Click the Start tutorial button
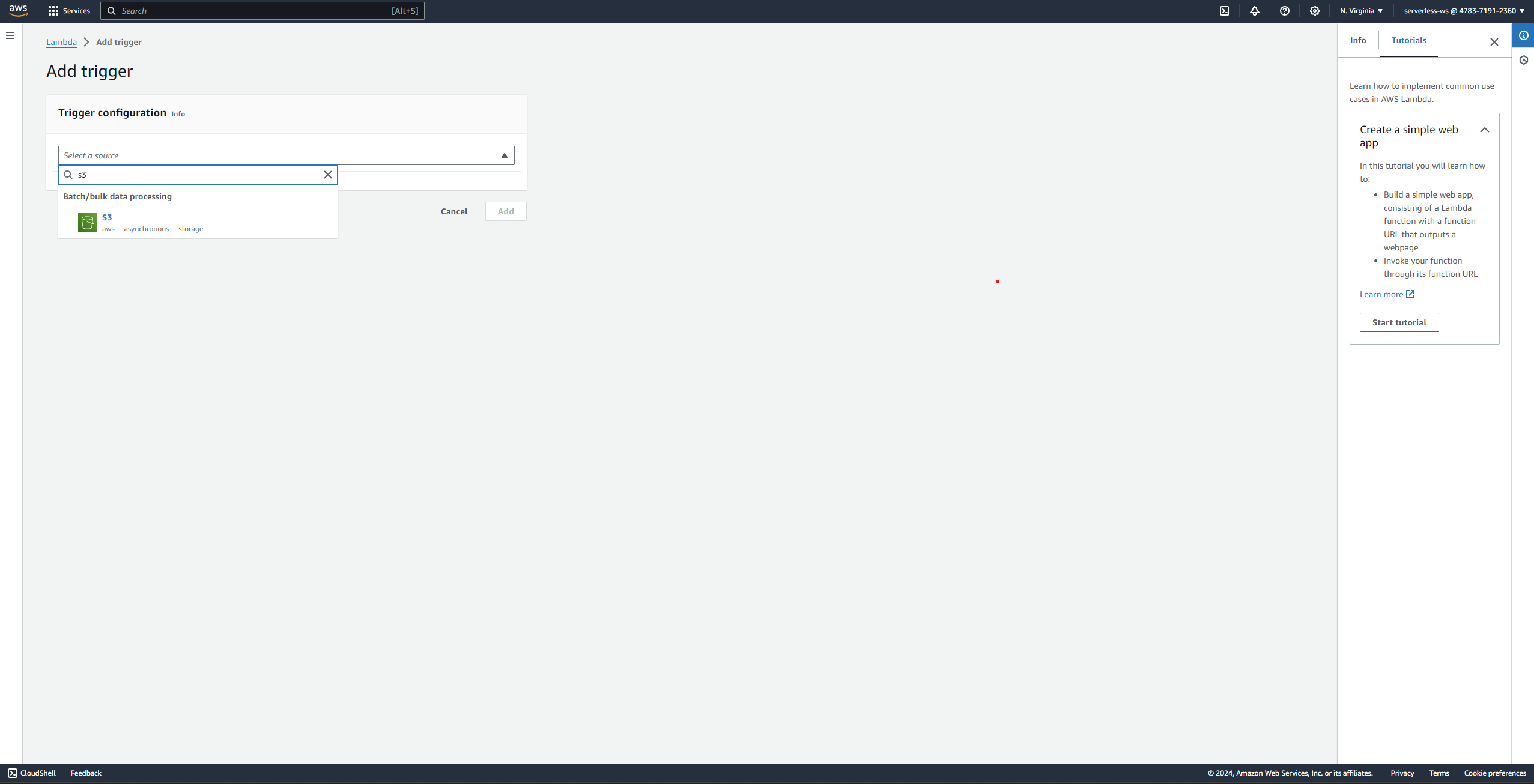Image resolution: width=1534 pixels, height=784 pixels. pos(1399,322)
